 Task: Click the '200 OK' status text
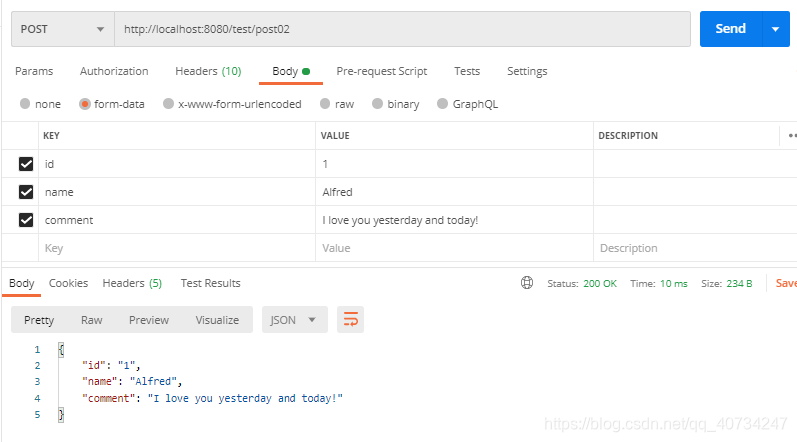(600, 283)
